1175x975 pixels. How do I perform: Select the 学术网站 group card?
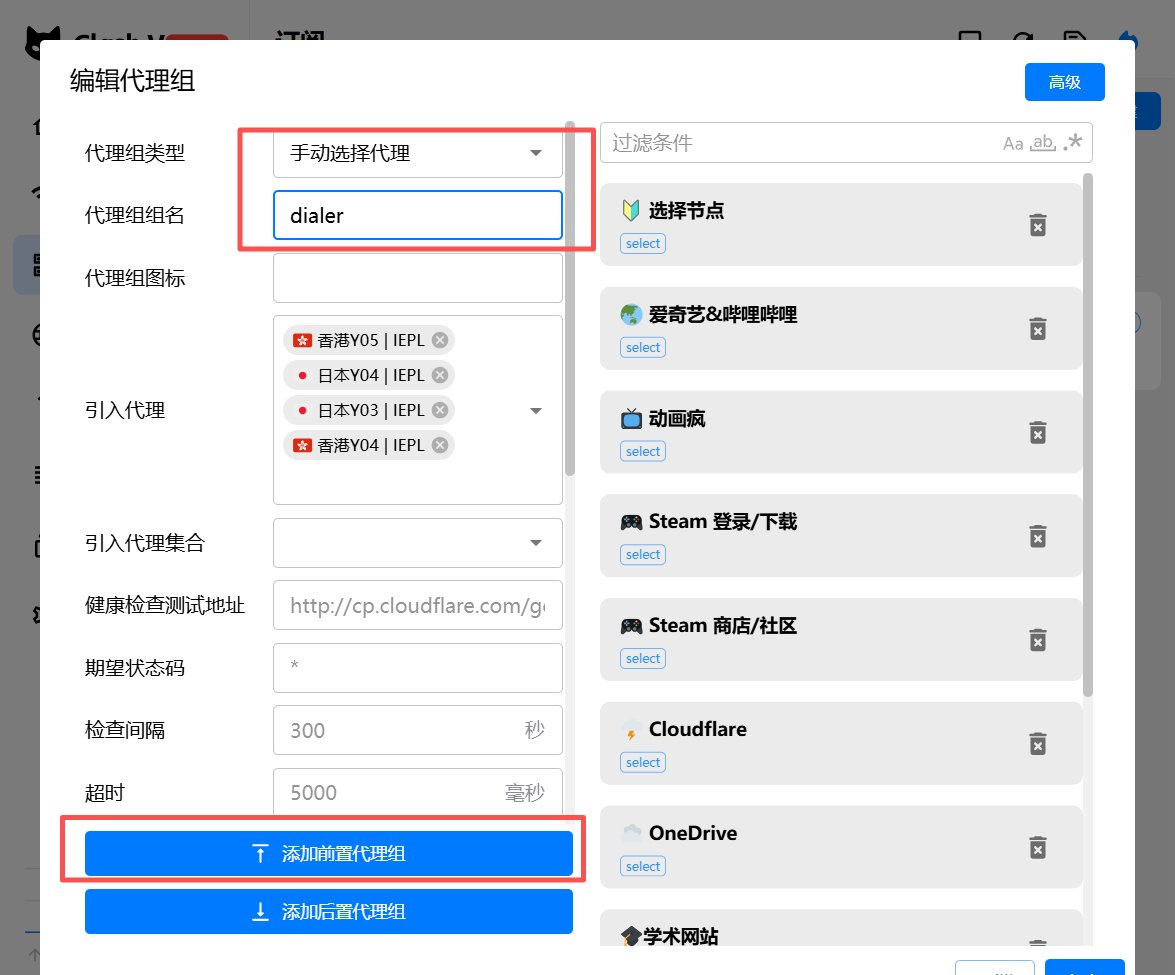841,929
